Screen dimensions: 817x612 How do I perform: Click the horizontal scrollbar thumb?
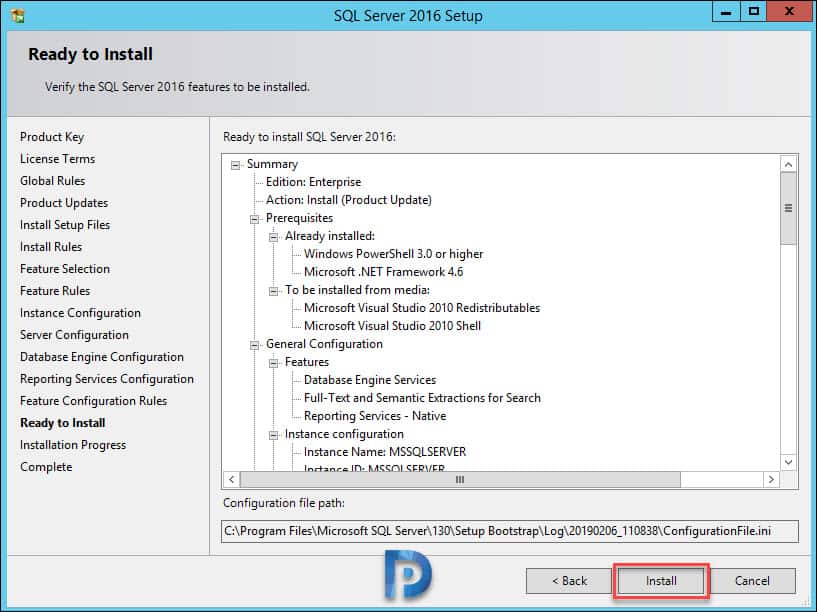(x=460, y=479)
